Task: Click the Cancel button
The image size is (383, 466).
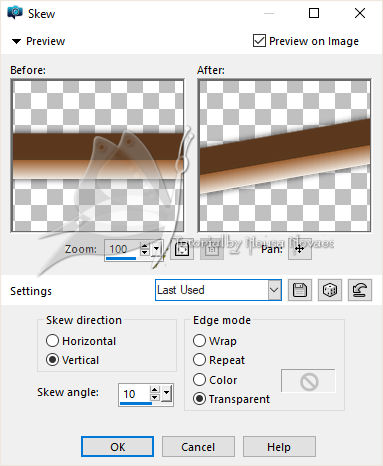Action: point(198,447)
